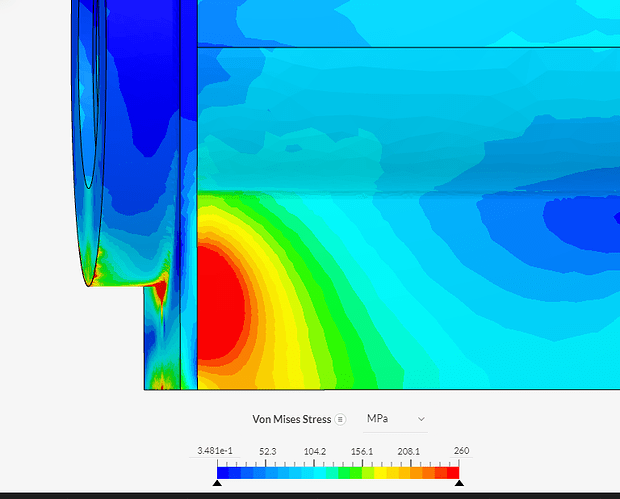620x499 pixels.
Task: Open the Von Mises Stress options icon
Action: click(340, 419)
